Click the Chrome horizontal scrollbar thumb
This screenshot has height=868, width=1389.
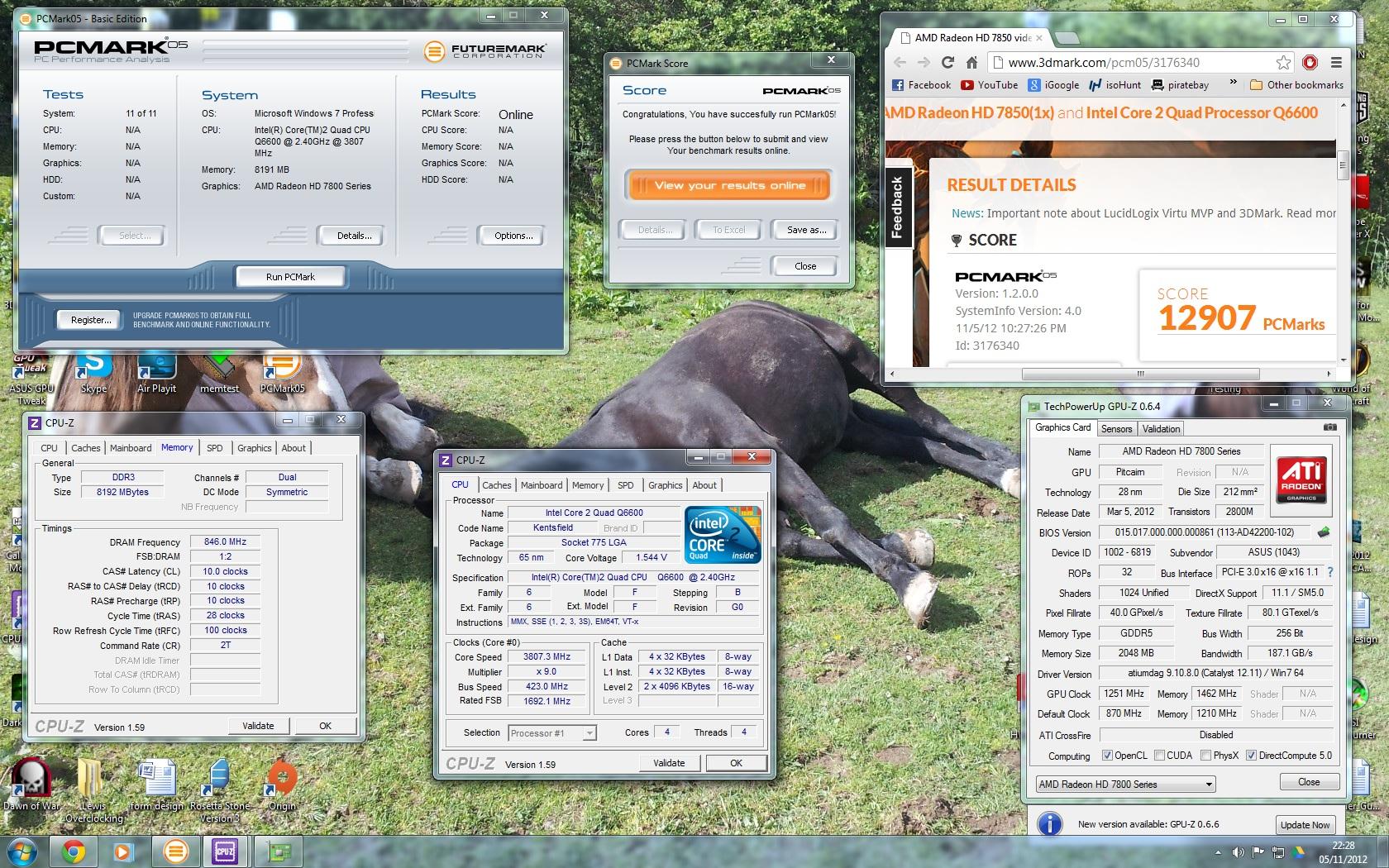tap(1140, 374)
